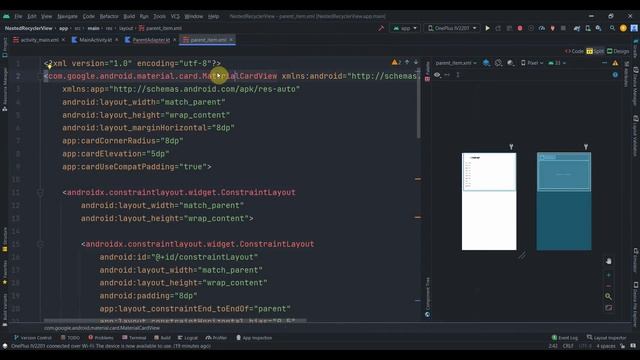The image size is (640, 360).
Task: Open the Navigate menu
Action: click(x=67, y=16)
